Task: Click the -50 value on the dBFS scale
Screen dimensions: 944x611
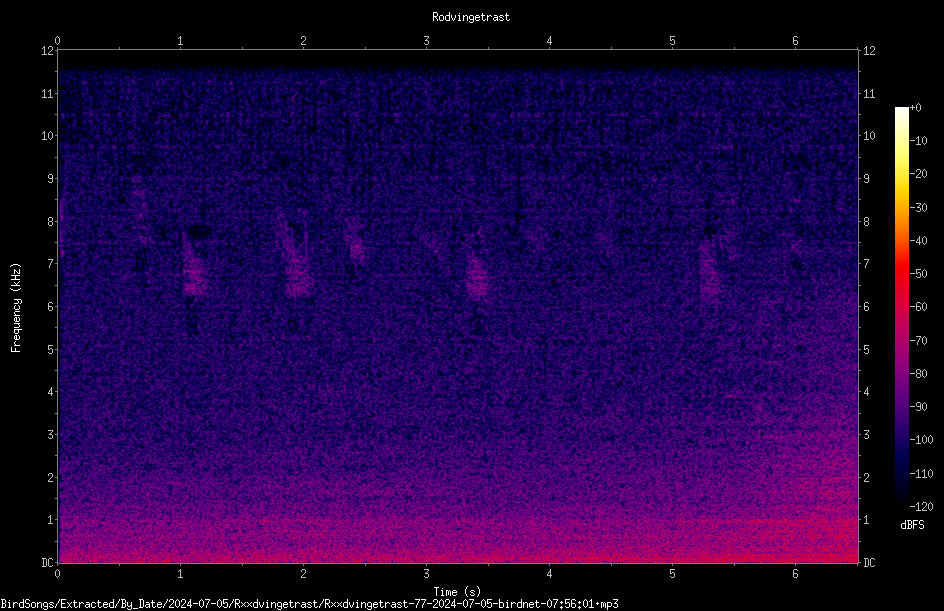Action: 918,274
